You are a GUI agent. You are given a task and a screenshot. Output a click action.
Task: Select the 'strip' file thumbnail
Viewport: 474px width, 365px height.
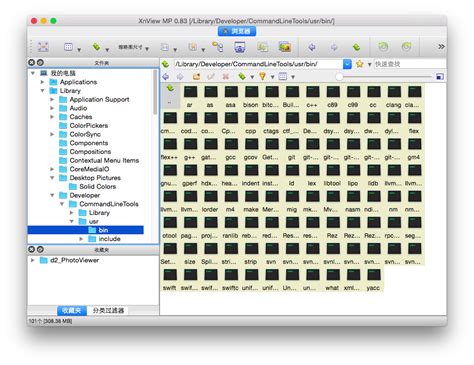click(251, 253)
